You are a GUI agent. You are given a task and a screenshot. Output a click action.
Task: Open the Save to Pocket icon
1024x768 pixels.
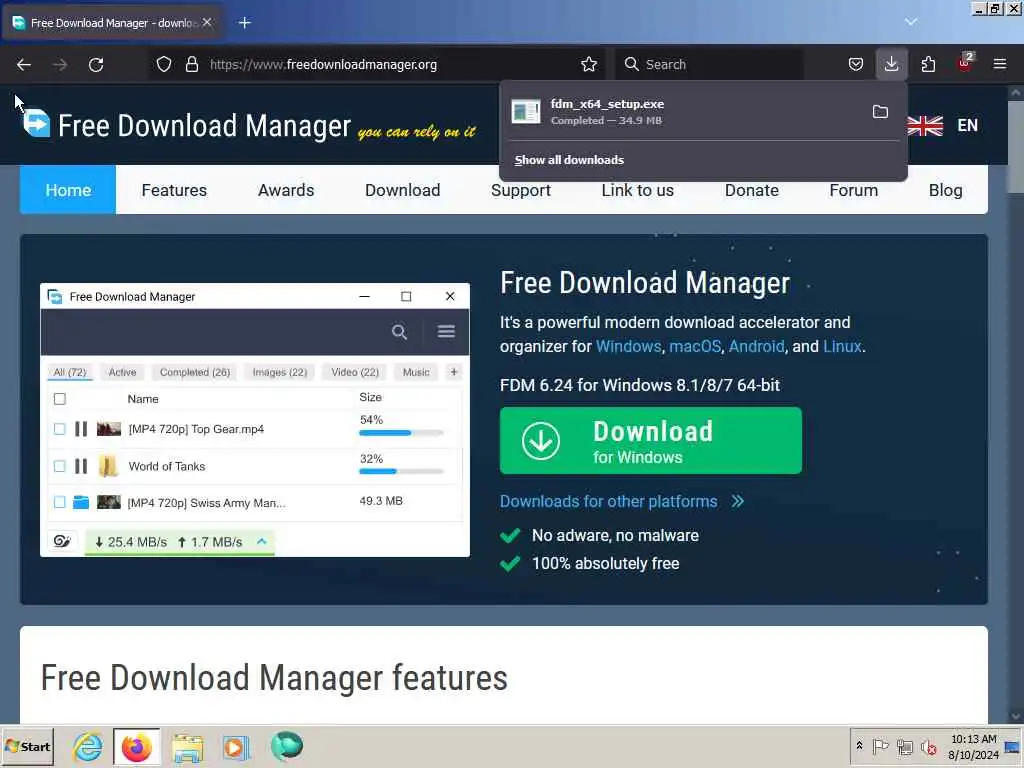856,64
